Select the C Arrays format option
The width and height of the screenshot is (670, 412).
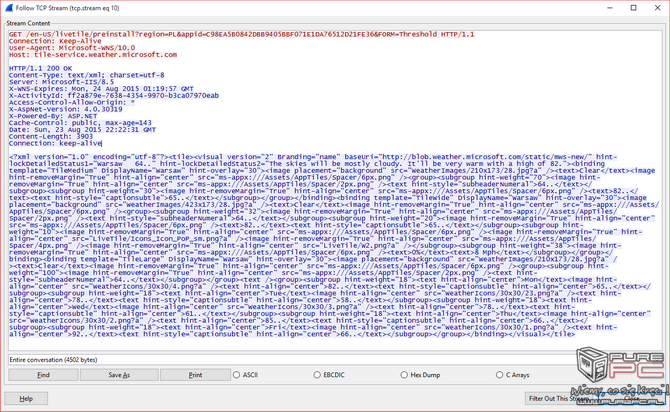pyautogui.click(x=500, y=375)
